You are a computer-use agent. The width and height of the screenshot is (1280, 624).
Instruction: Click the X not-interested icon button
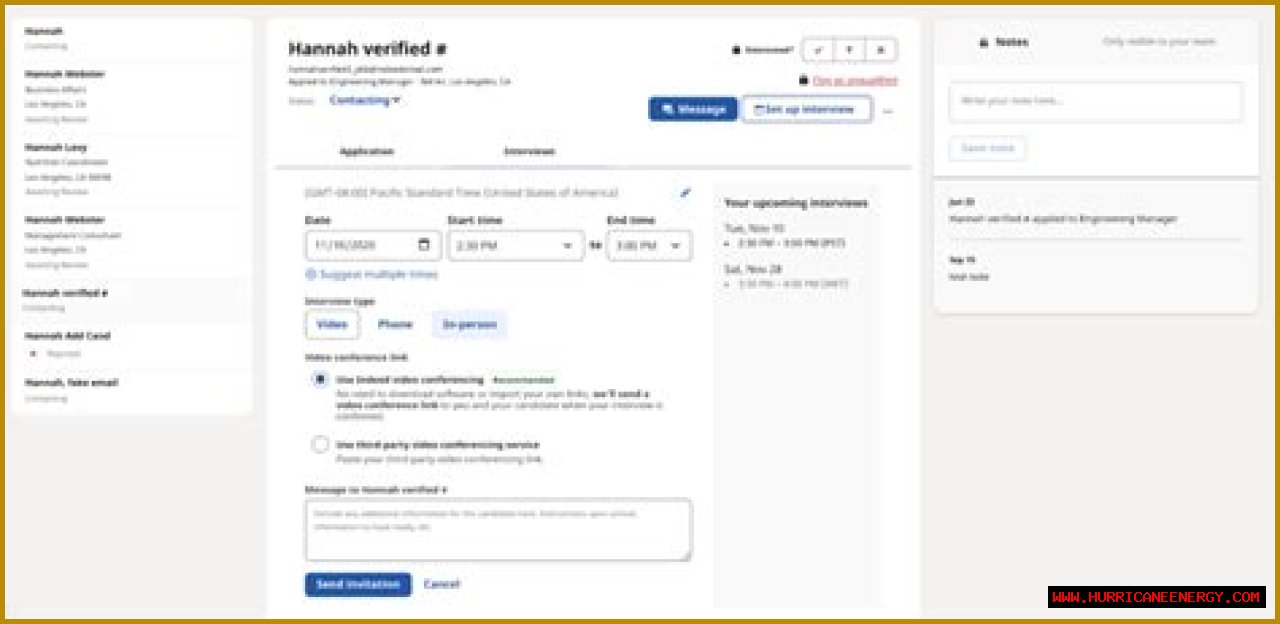(880, 50)
